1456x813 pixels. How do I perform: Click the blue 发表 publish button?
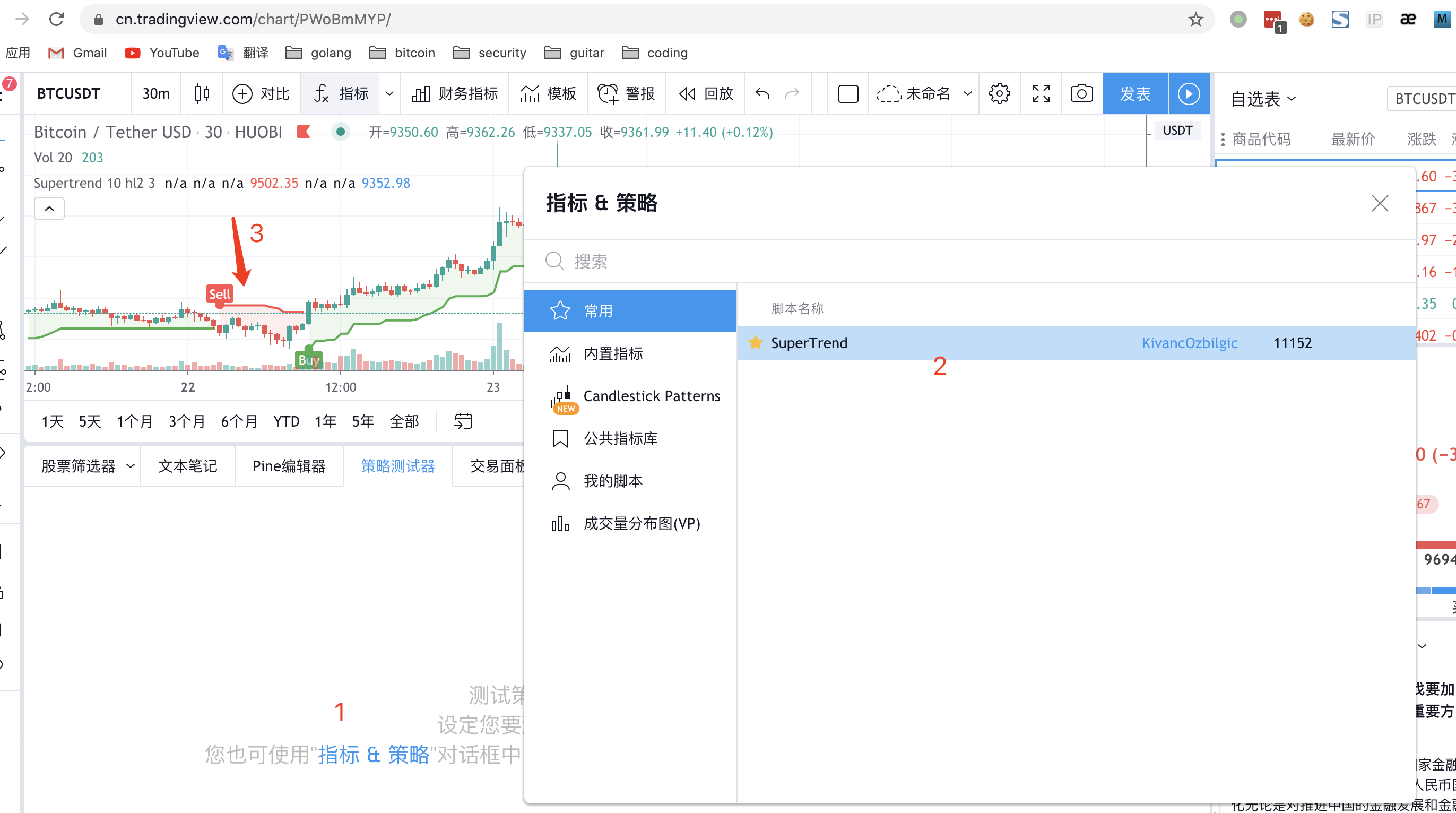click(x=1134, y=93)
